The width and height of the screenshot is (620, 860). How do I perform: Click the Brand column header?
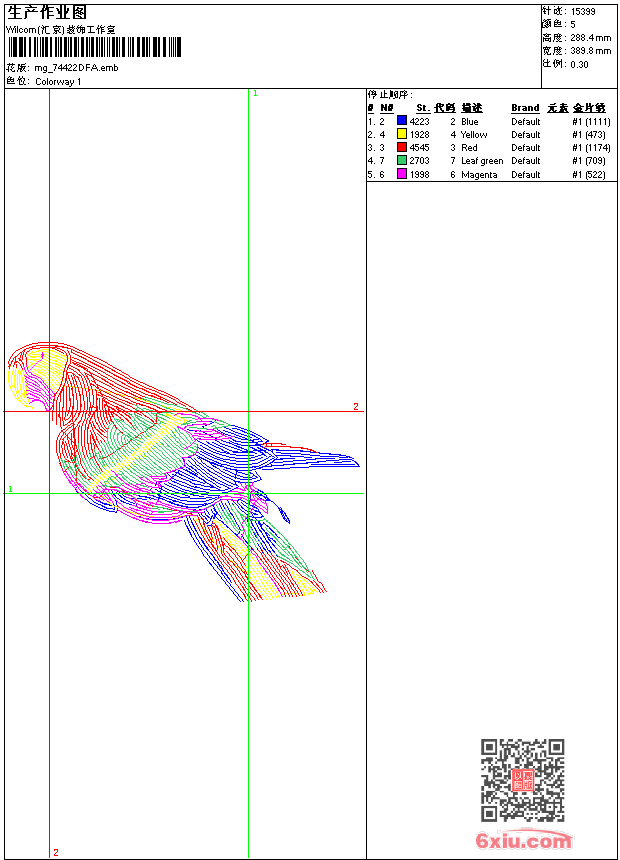tap(525, 108)
